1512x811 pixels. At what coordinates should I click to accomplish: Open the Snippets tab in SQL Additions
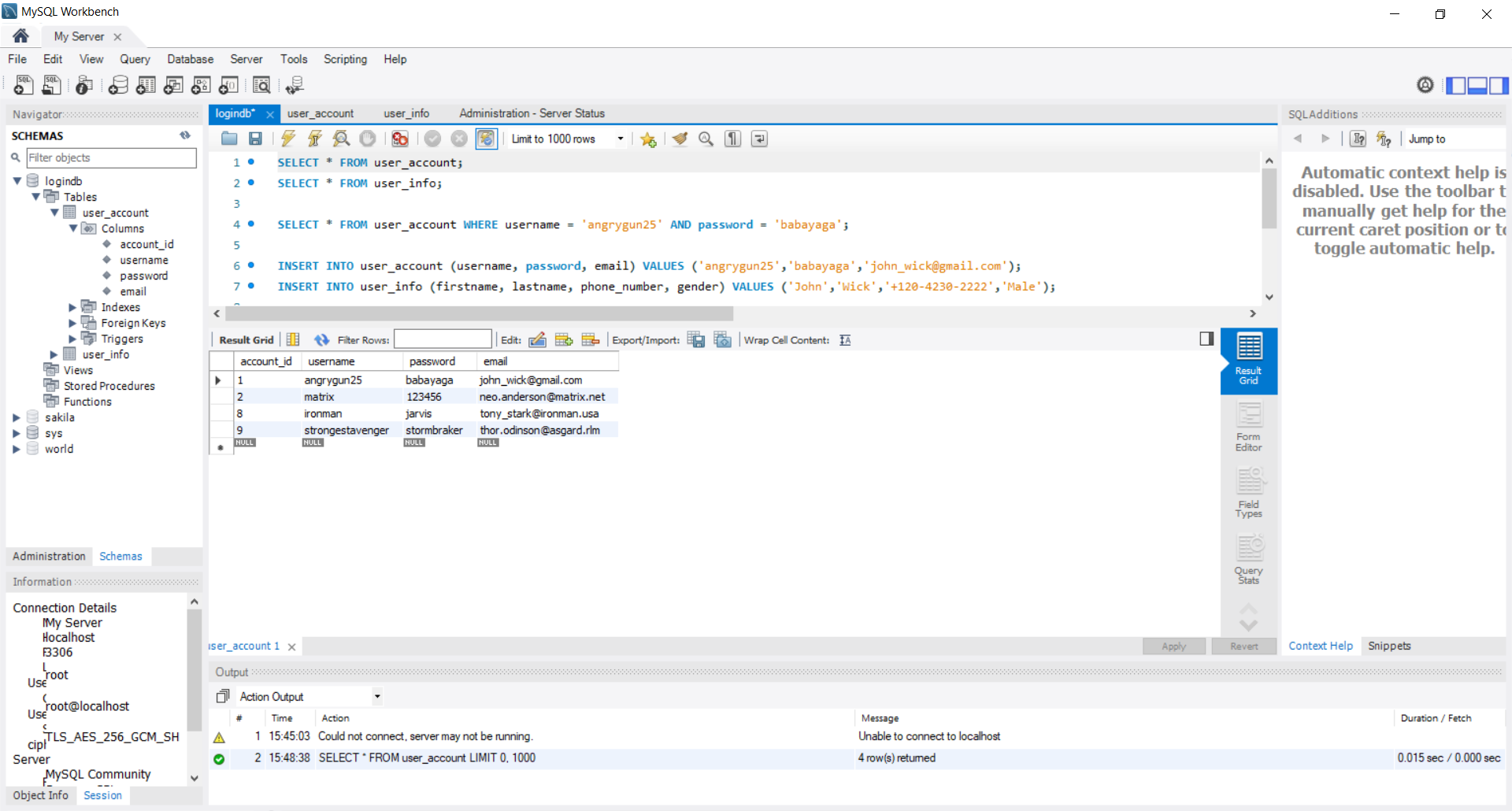(x=1389, y=646)
